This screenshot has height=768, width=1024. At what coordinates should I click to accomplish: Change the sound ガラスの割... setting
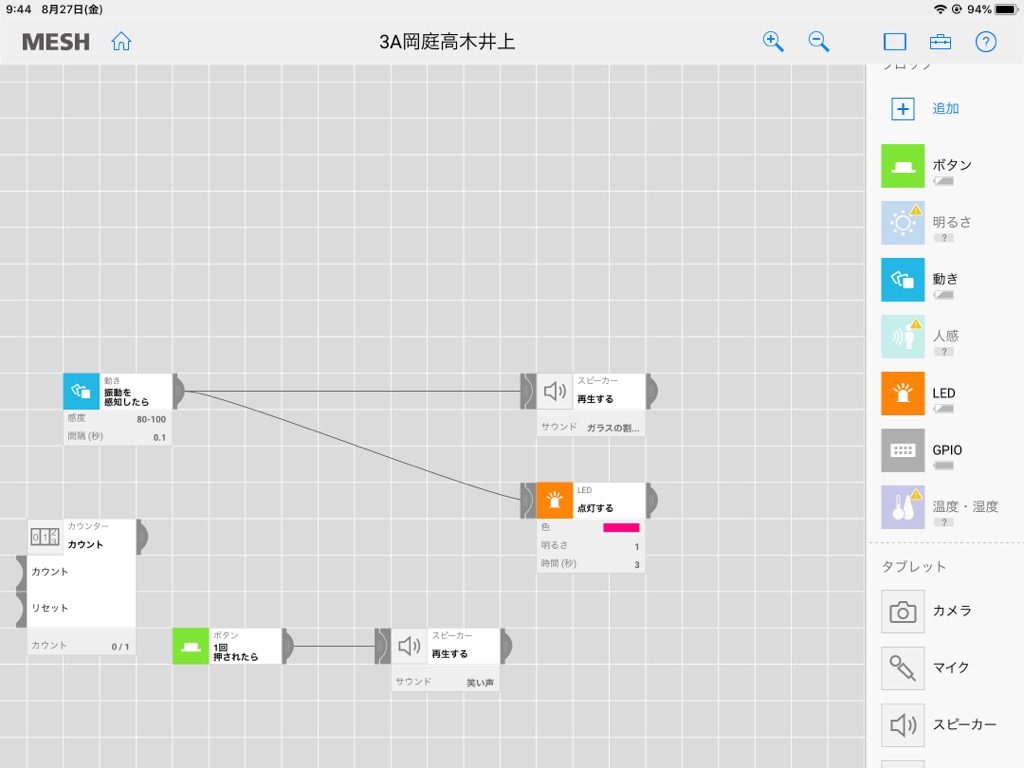[613, 428]
